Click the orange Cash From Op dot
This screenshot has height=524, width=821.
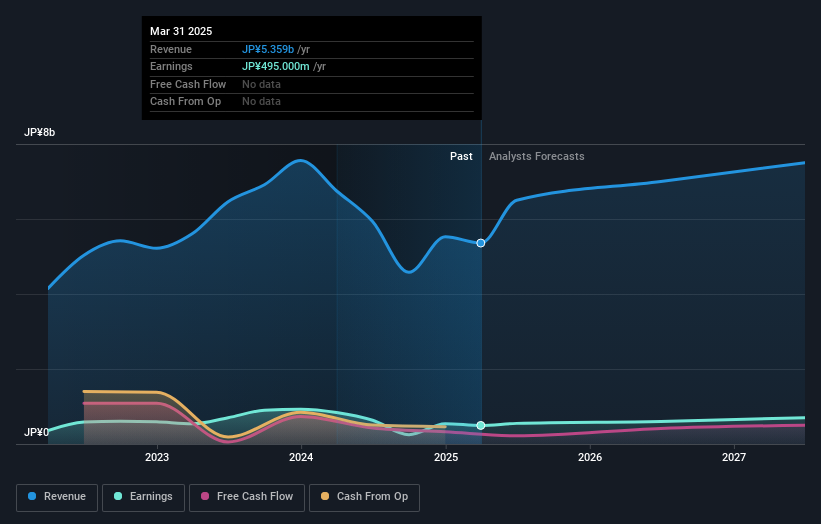pos(325,496)
